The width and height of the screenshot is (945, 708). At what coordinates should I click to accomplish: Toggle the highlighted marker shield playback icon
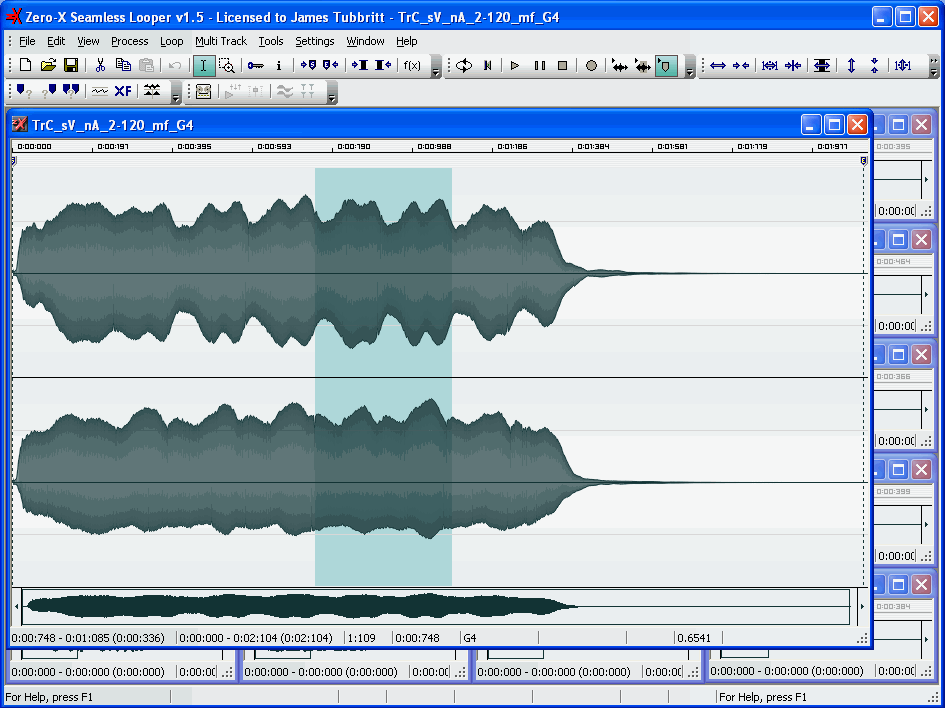666,65
